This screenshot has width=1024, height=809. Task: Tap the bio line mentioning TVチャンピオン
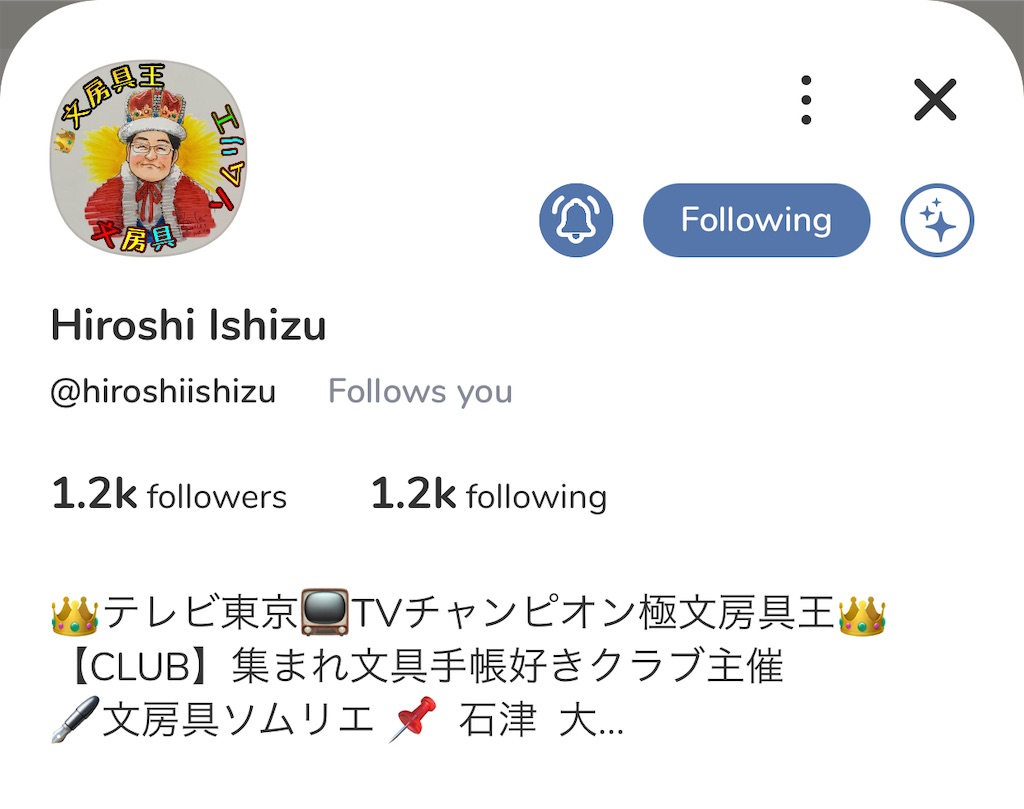pyautogui.click(x=468, y=613)
